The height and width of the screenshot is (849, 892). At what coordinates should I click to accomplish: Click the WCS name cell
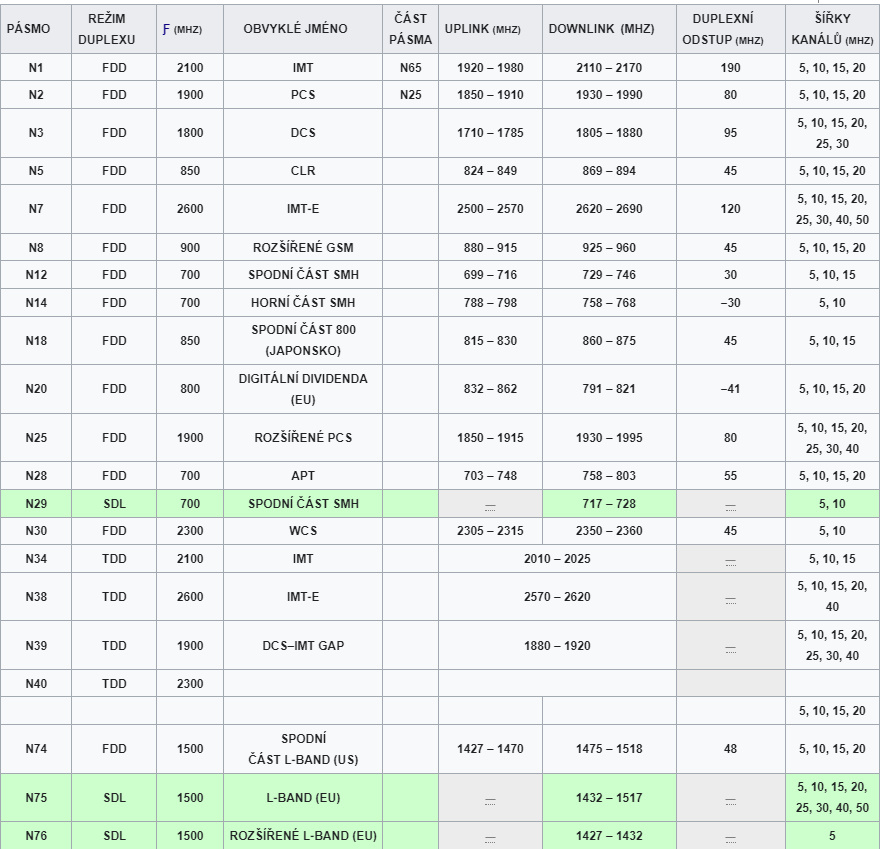pos(302,531)
